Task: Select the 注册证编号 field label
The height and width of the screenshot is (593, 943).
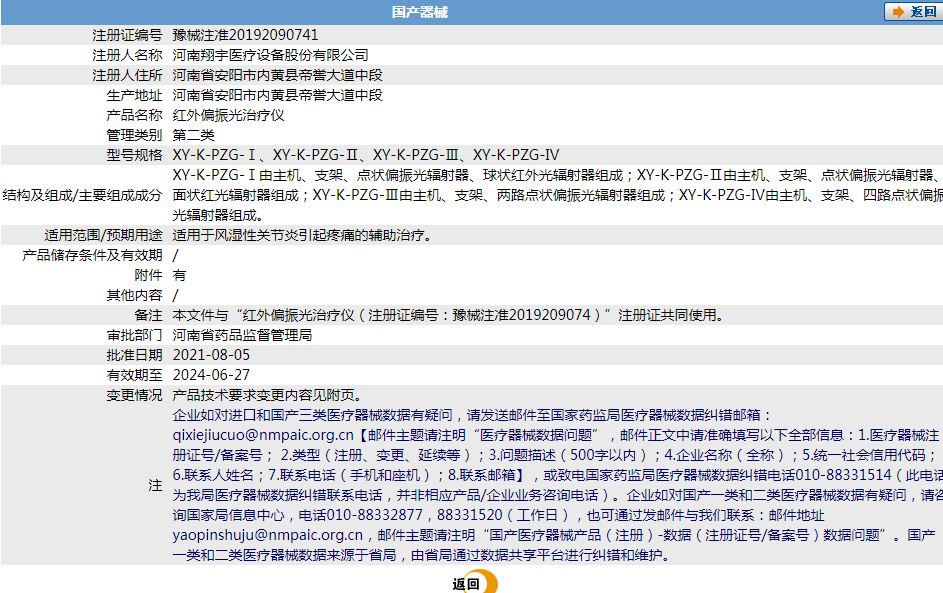Action: [x=127, y=35]
